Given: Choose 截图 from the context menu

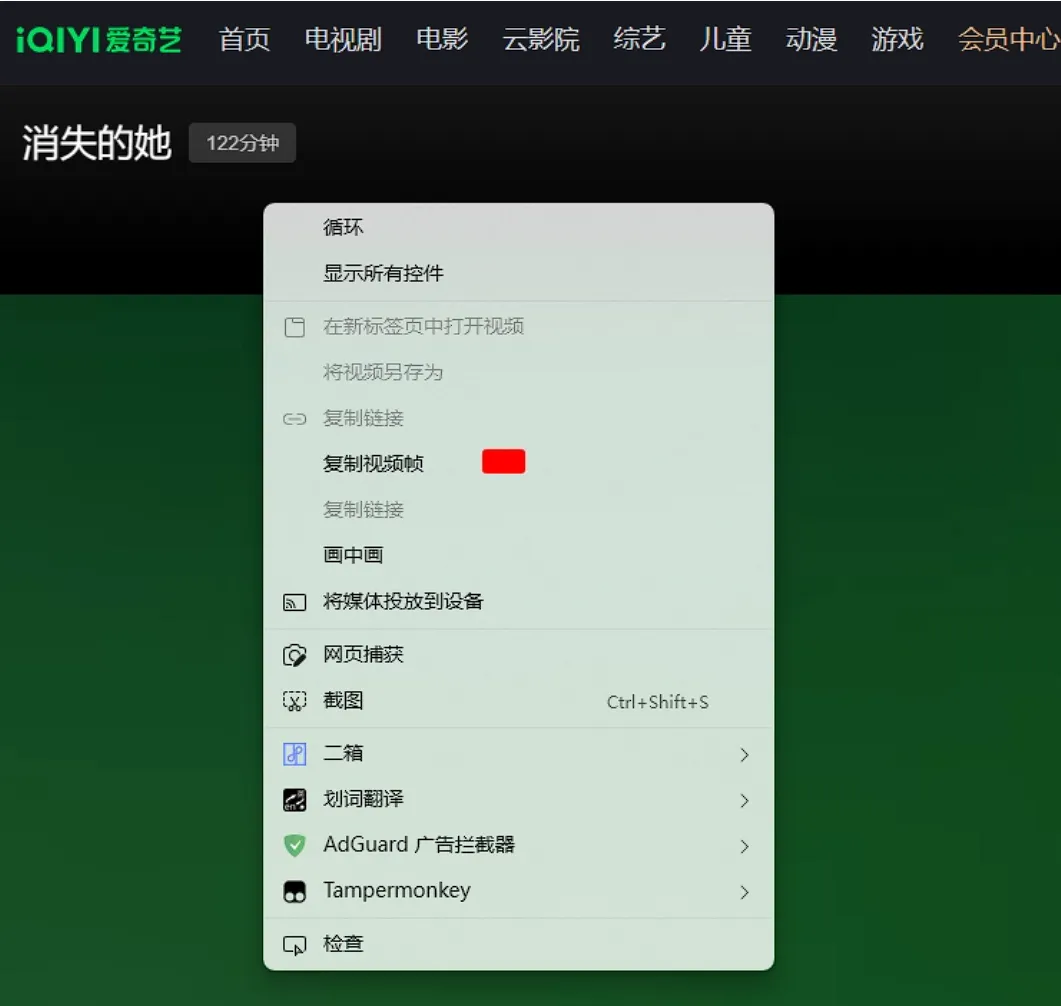Looking at the screenshot, I should (518, 700).
